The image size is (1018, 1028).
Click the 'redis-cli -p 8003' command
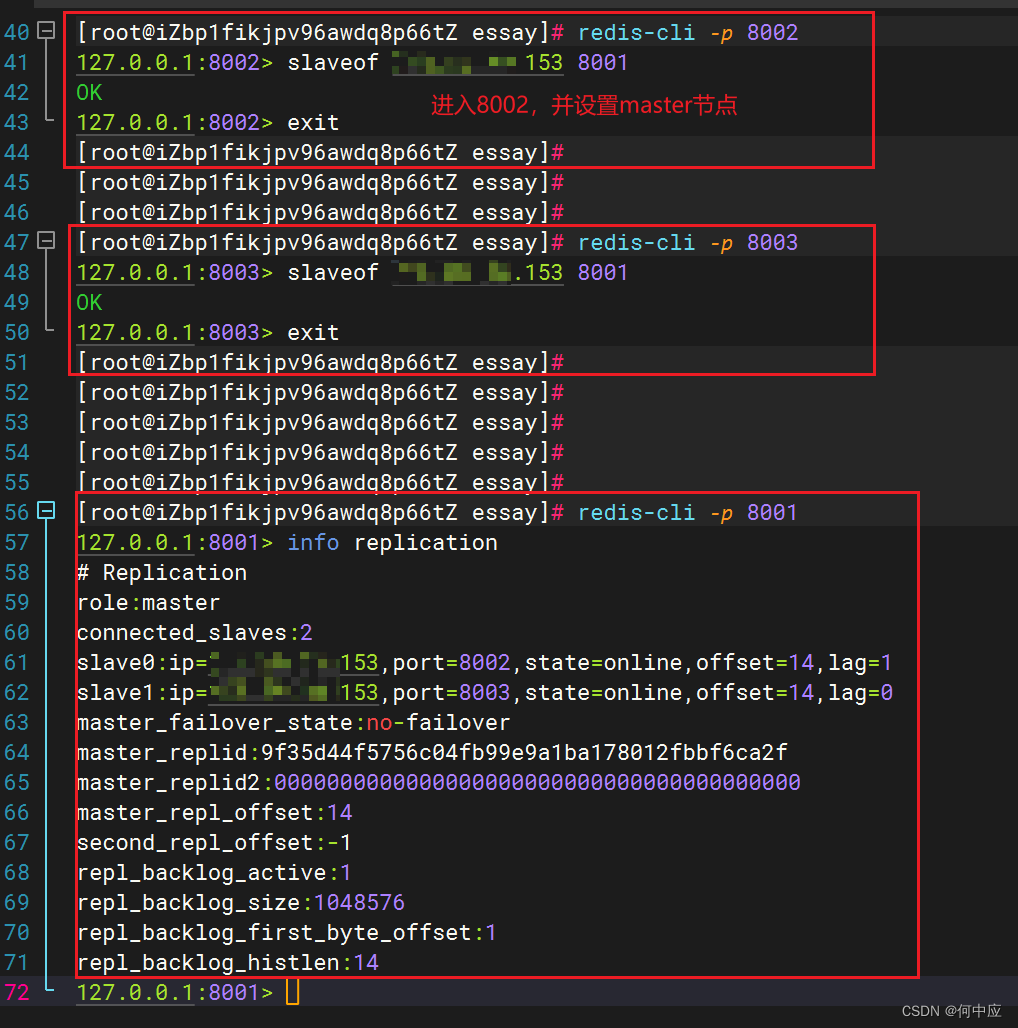[x=688, y=243]
